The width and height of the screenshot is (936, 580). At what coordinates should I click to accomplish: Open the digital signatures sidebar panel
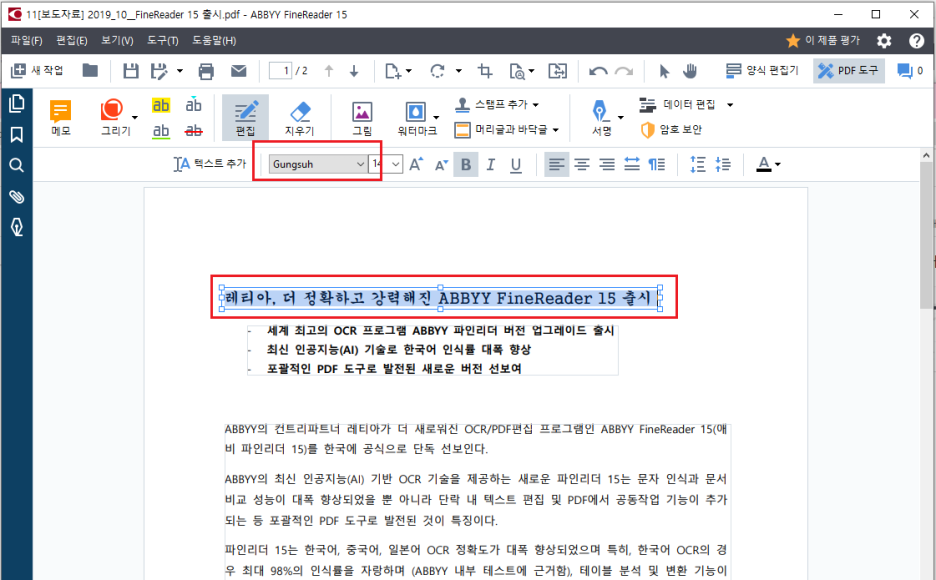[17, 227]
